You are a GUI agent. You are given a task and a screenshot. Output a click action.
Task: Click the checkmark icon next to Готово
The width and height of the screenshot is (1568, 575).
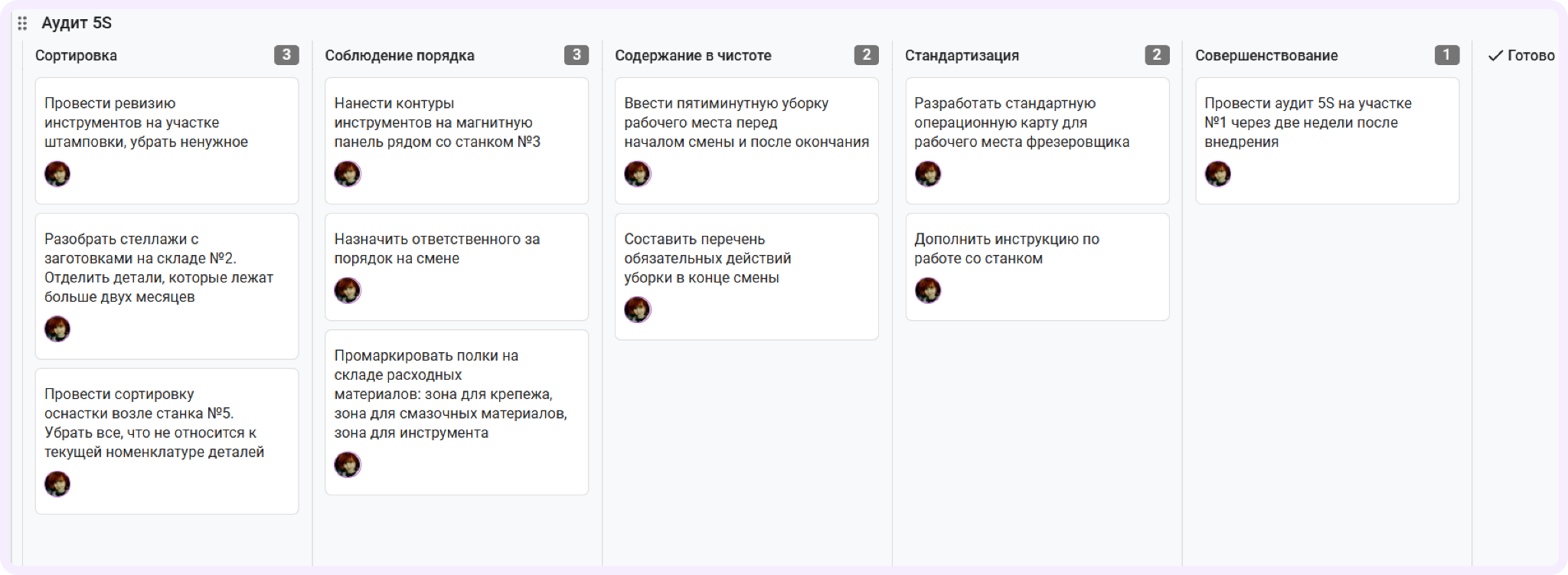pos(1495,55)
